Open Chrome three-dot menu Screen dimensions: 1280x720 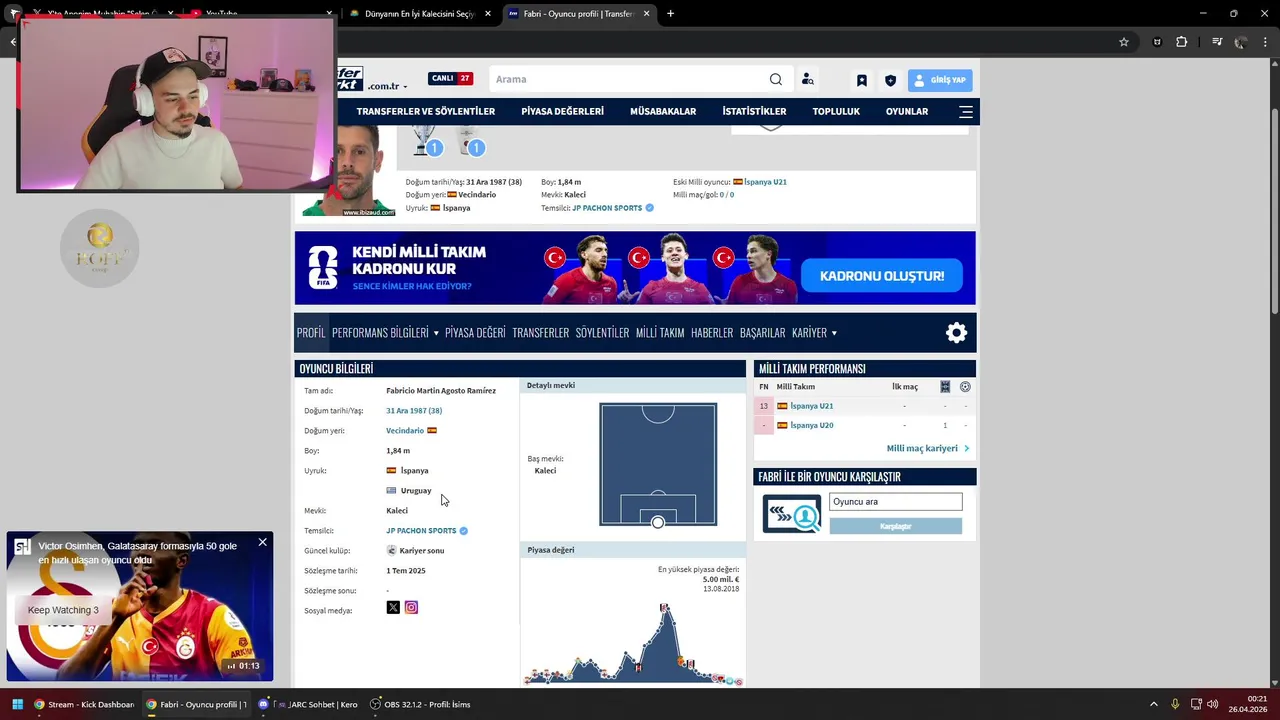(x=1266, y=42)
